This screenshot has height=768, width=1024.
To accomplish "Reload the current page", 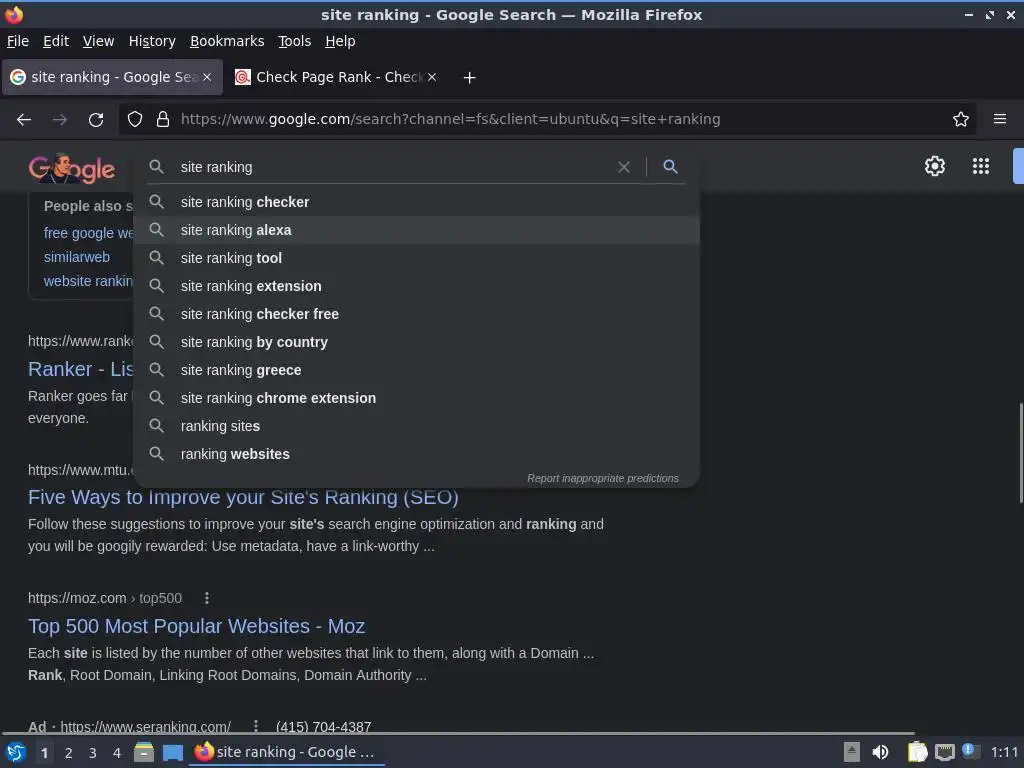I will click(x=96, y=120).
